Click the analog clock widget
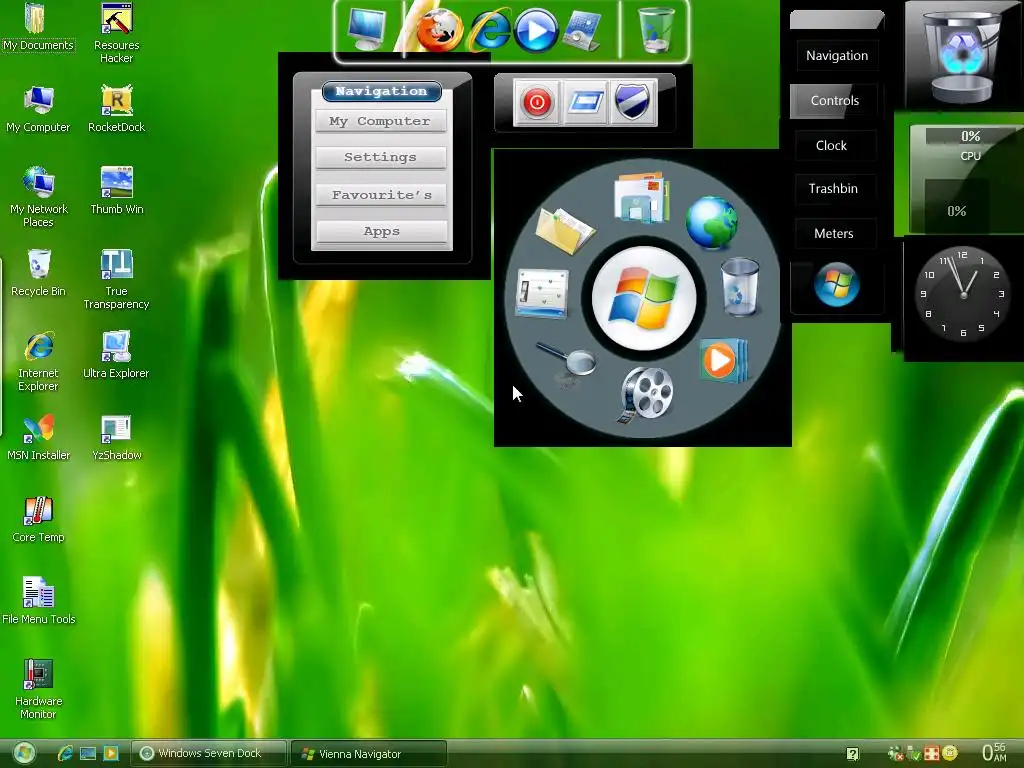The height and width of the screenshot is (768, 1024). tap(963, 295)
